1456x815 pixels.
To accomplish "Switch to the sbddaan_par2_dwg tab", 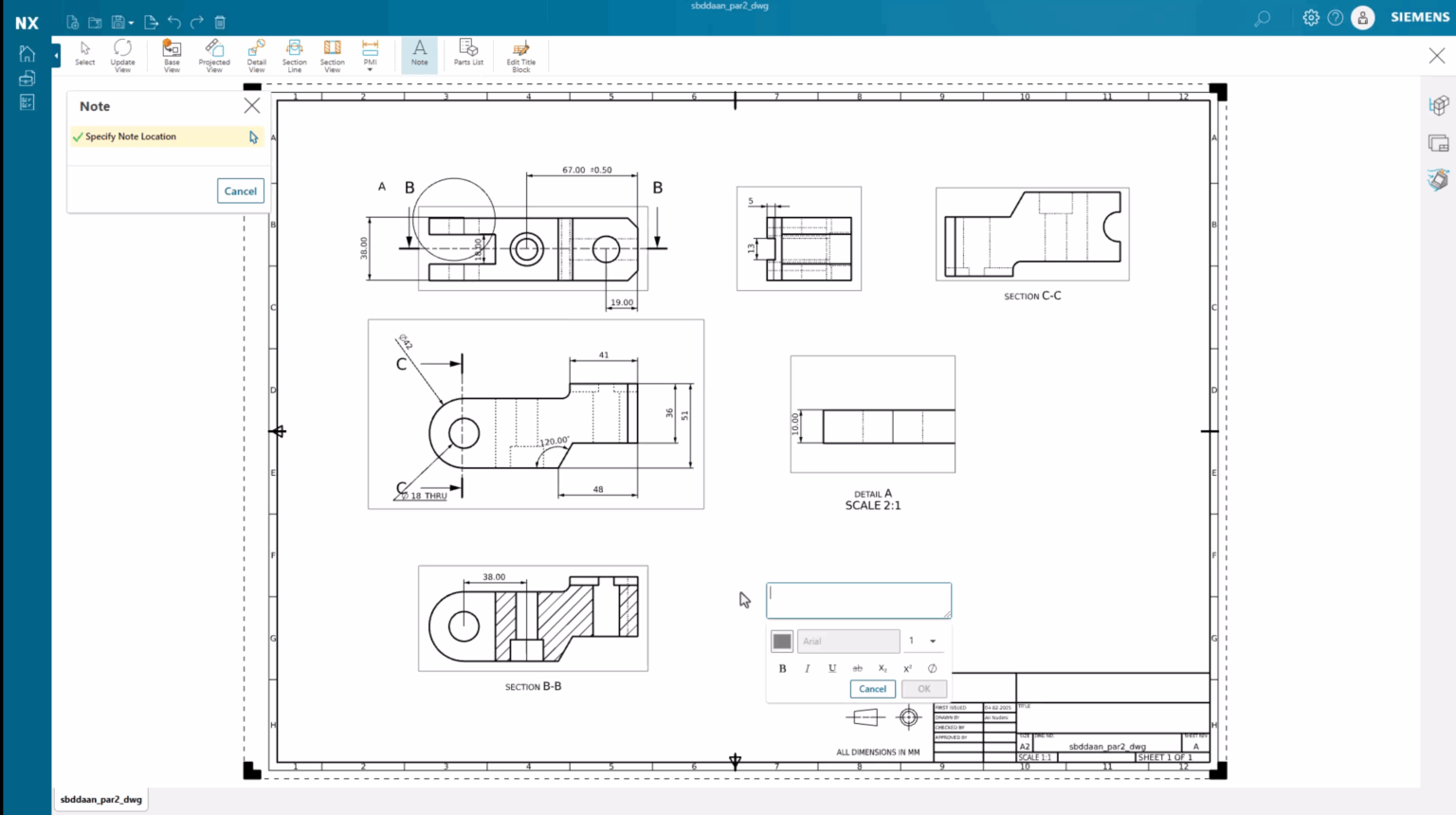I will tap(101, 799).
